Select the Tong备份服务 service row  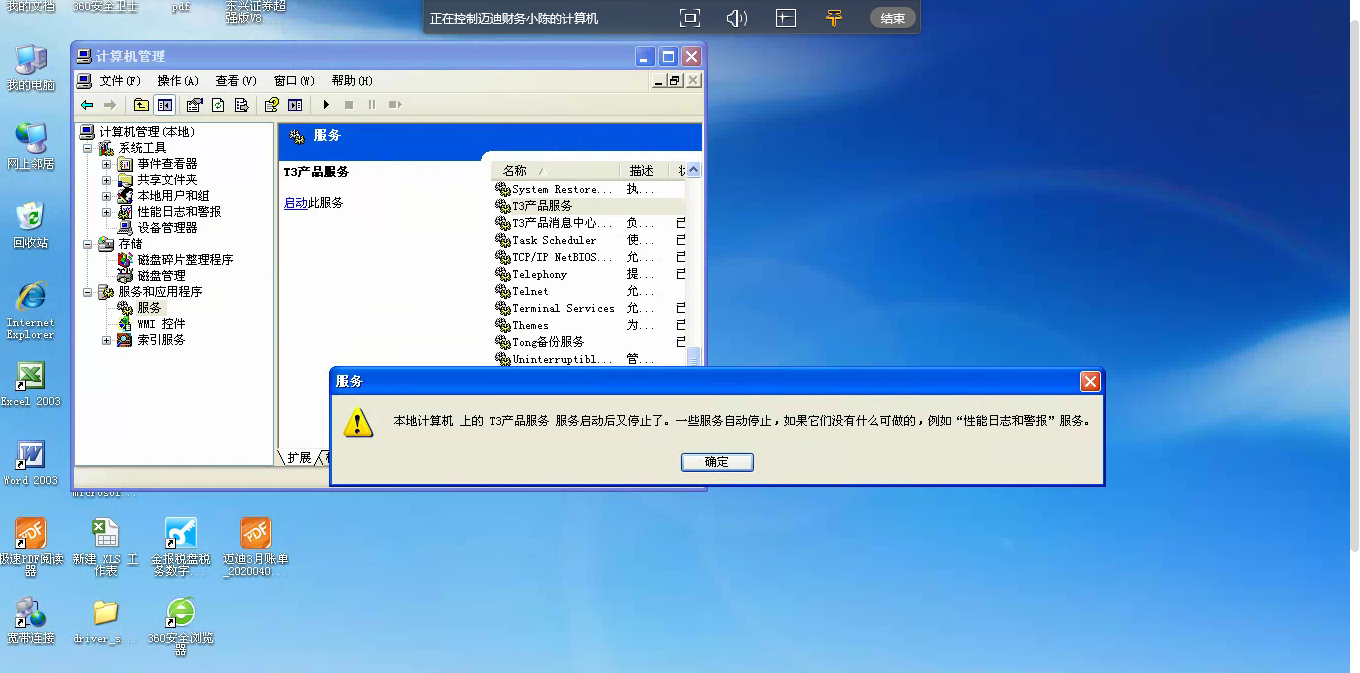[590, 342]
